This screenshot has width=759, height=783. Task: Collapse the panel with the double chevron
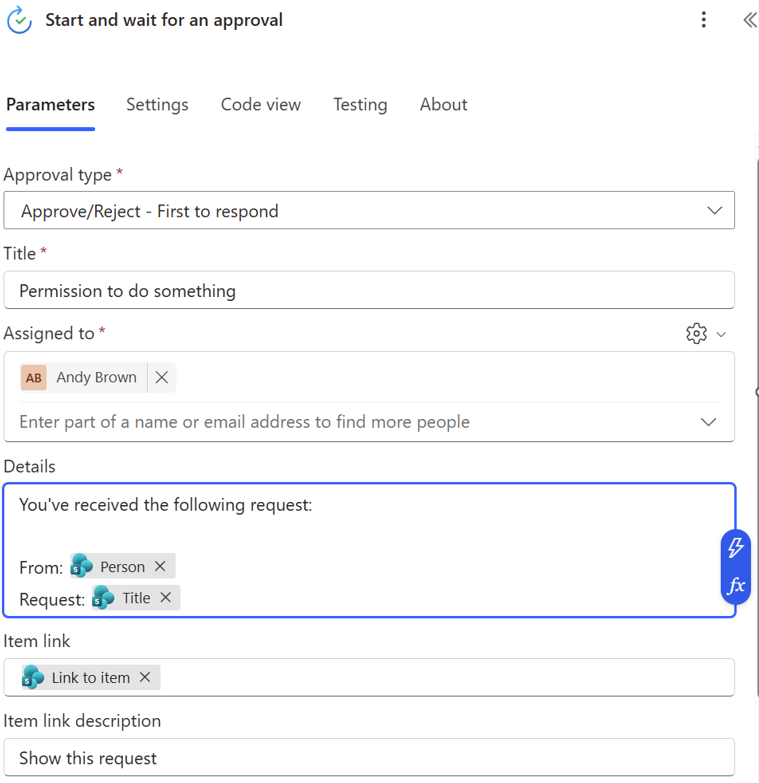[750, 20]
